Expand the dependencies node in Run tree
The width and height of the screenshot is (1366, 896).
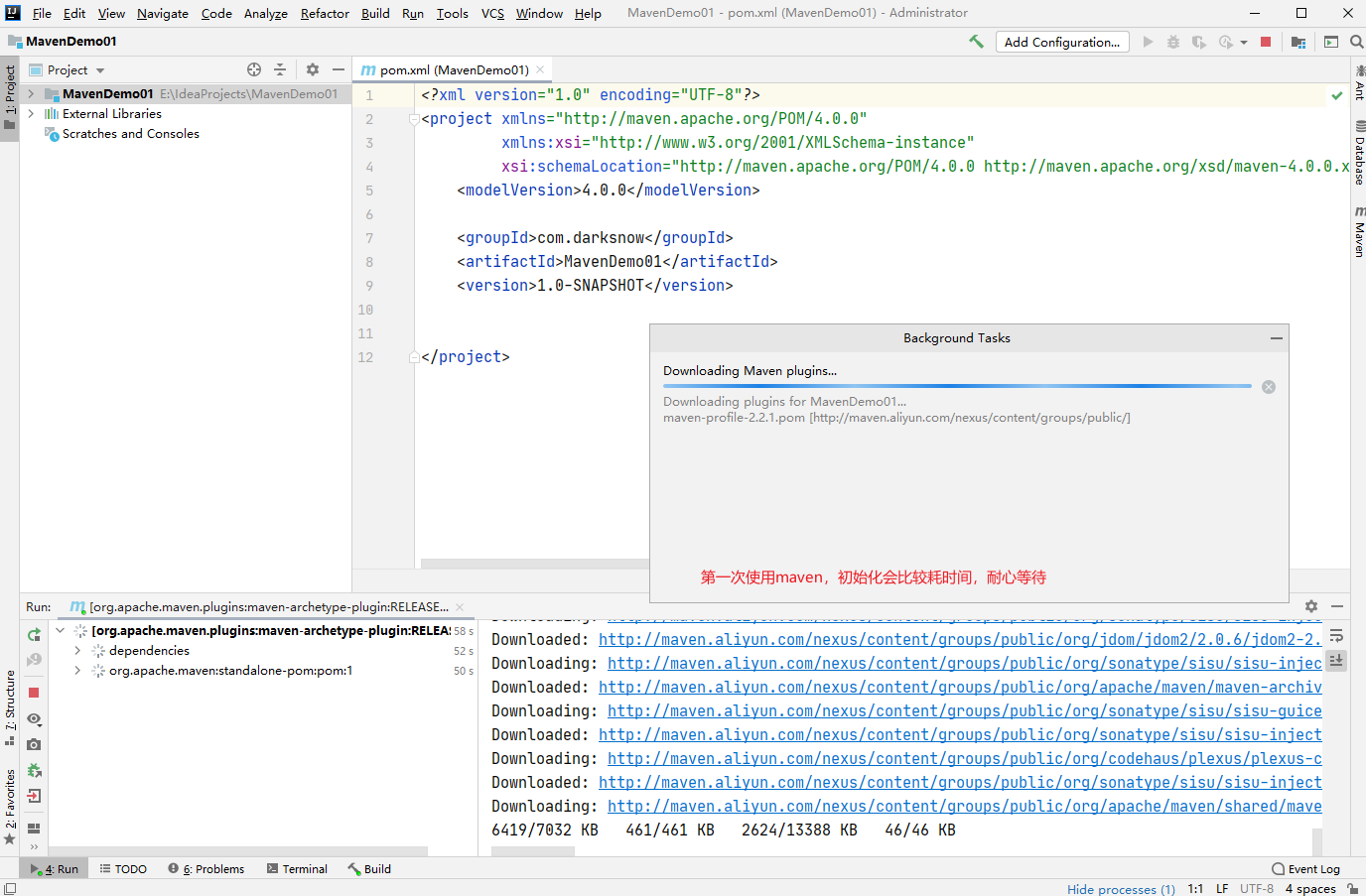77,651
